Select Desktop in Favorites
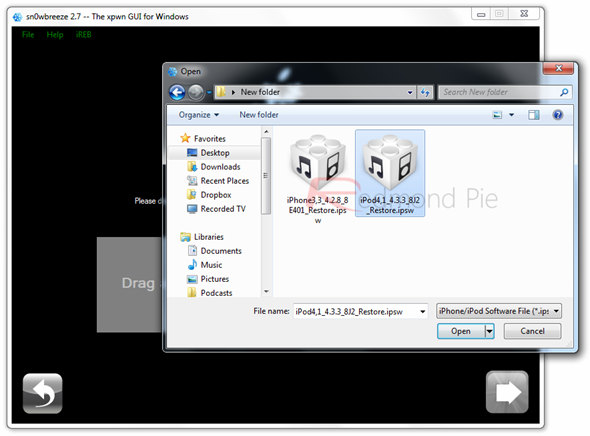Viewport: 590px width, 436px height. (208, 153)
